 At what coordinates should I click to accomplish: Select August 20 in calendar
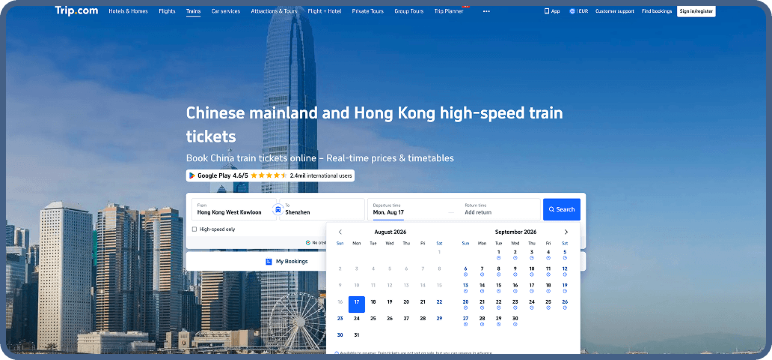(406, 302)
